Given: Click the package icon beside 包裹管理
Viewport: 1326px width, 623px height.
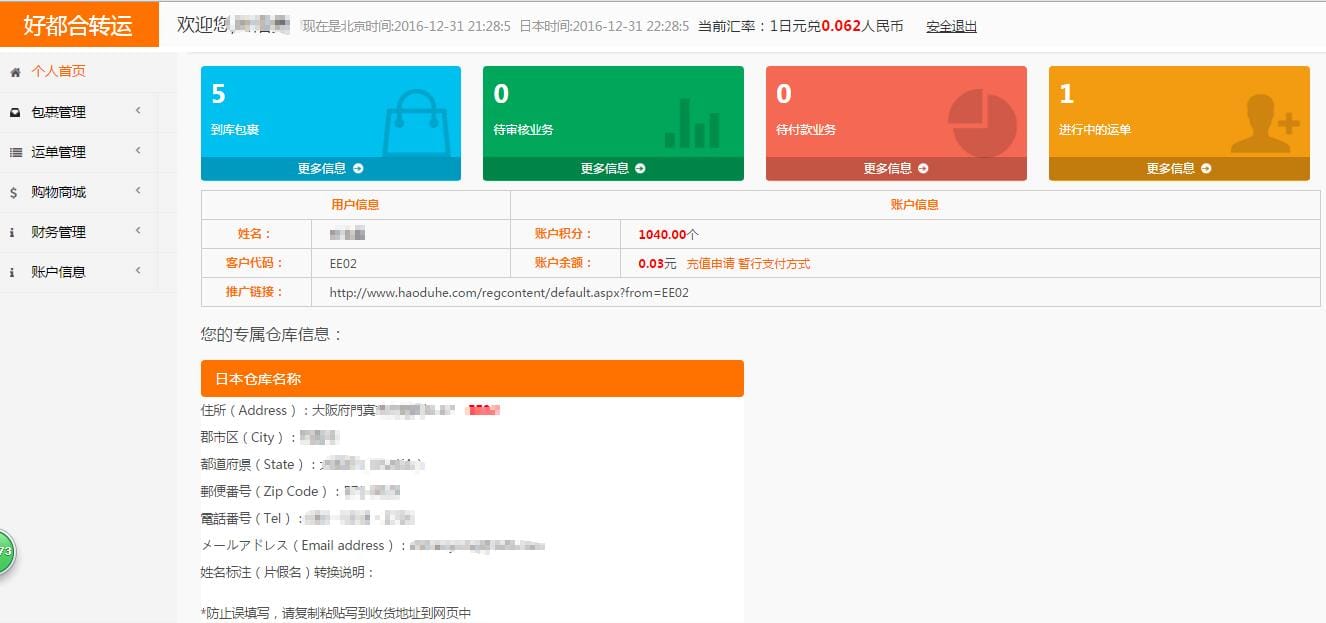Looking at the screenshot, I should (x=15, y=112).
